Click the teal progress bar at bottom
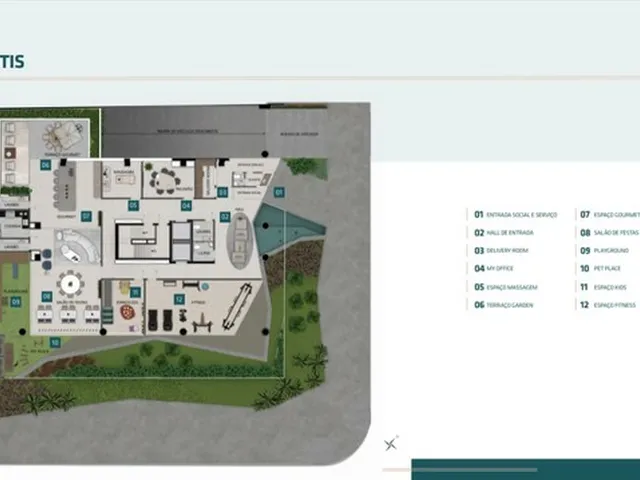Image resolution: width=640 pixels, height=480 pixels. click(x=525, y=469)
